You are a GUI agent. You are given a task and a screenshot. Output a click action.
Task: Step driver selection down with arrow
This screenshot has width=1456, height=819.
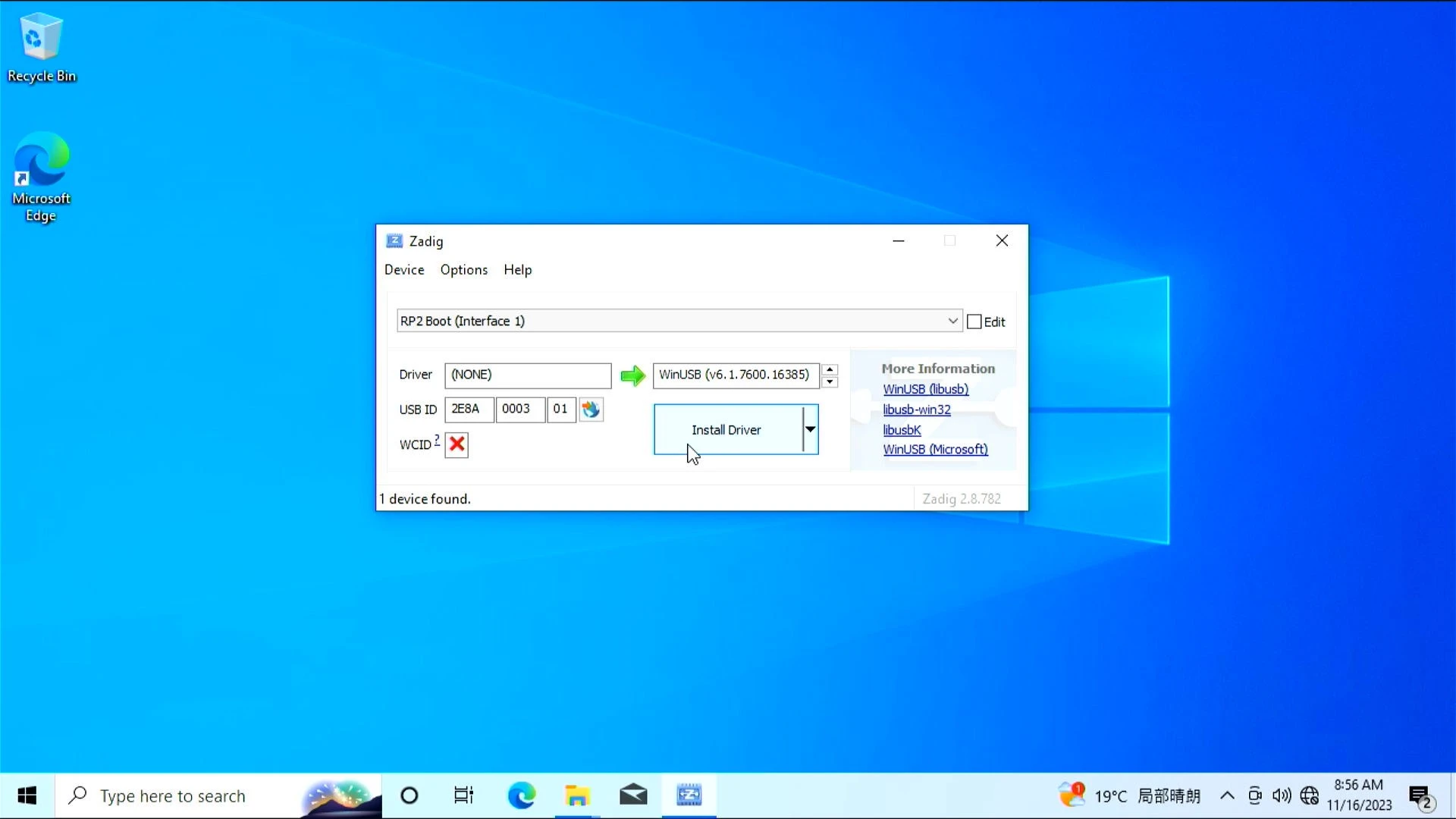830,381
